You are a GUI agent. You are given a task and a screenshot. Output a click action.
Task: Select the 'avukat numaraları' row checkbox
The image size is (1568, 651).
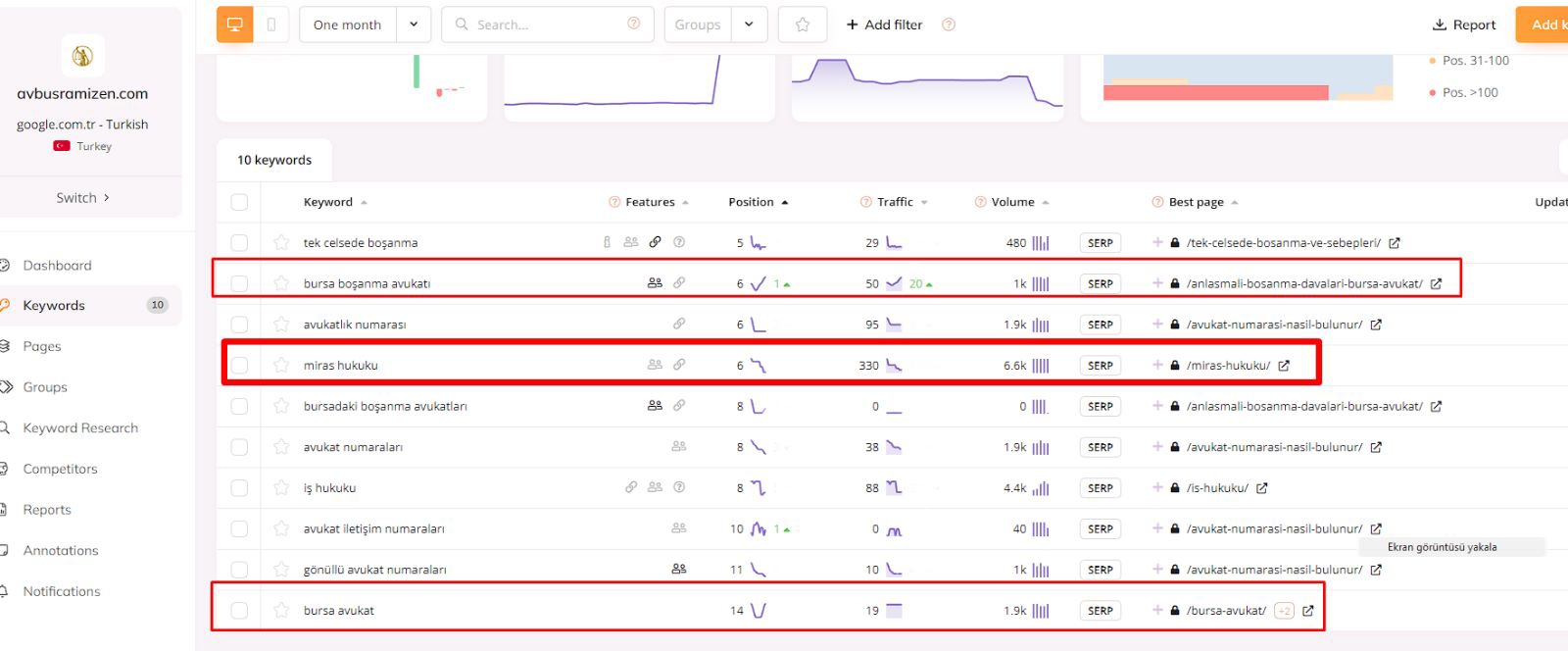point(239,447)
